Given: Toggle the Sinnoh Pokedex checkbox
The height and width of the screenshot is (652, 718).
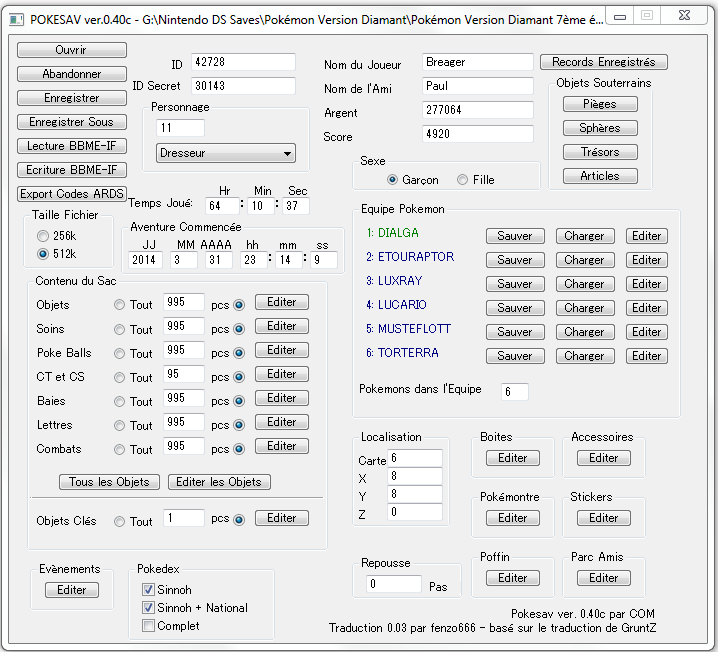Looking at the screenshot, I should [148, 589].
